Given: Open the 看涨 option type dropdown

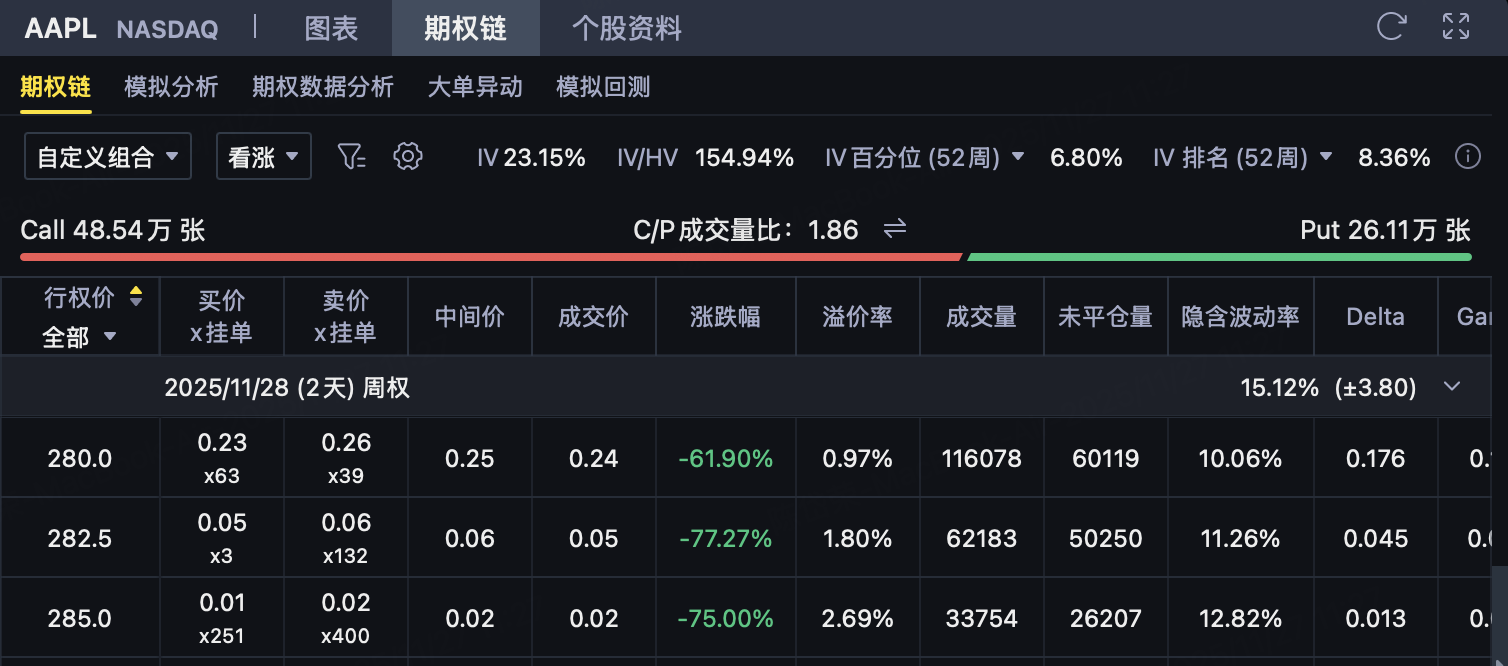Looking at the screenshot, I should click(264, 157).
